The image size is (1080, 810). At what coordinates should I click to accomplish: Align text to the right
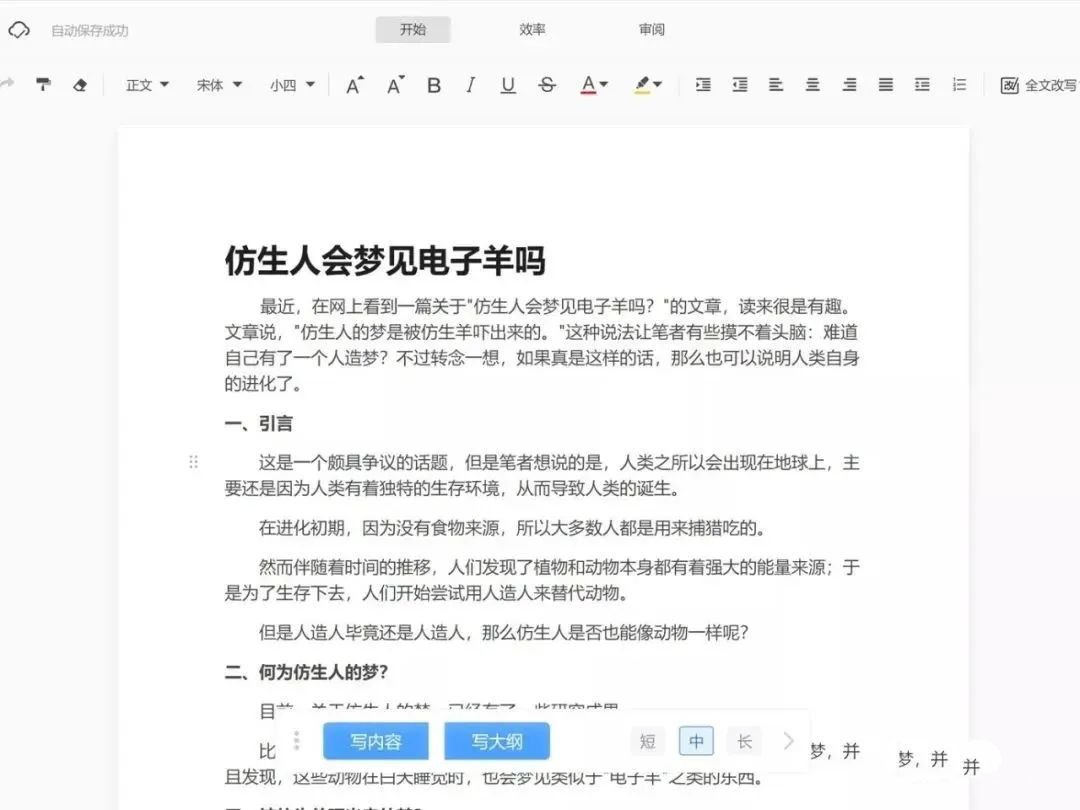pyautogui.click(x=849, y=85)
